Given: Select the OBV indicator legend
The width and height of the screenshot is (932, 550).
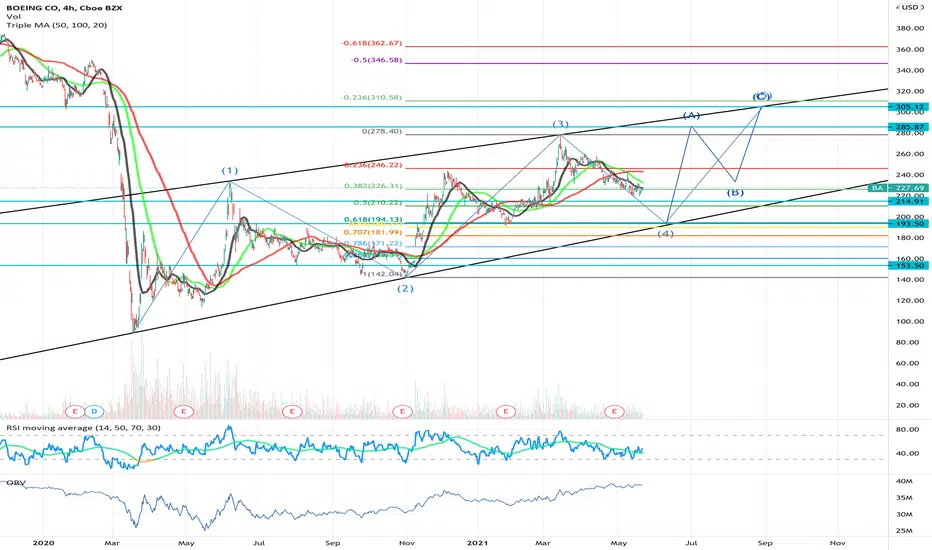Looking at the screenshot, I should [15, 483].
